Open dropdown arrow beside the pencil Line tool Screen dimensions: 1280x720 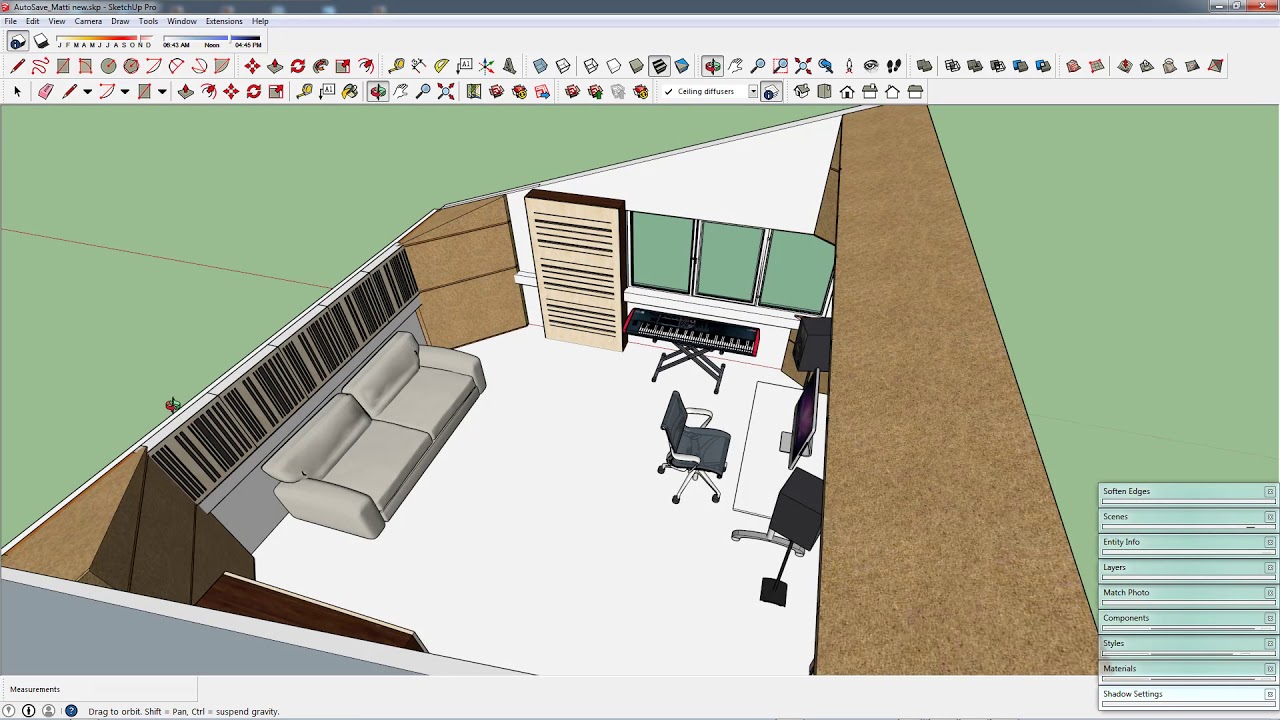point(87,92)
